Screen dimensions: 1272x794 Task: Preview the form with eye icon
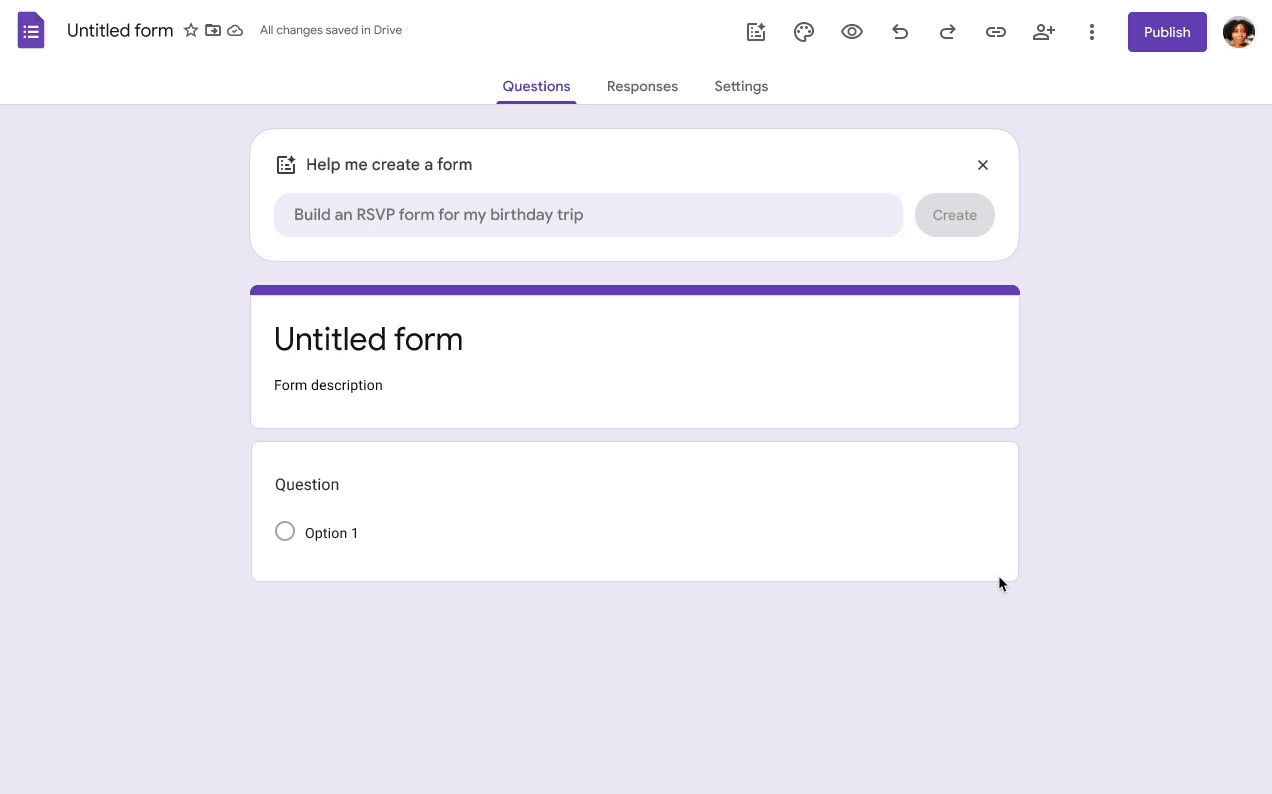coord(852,32)
